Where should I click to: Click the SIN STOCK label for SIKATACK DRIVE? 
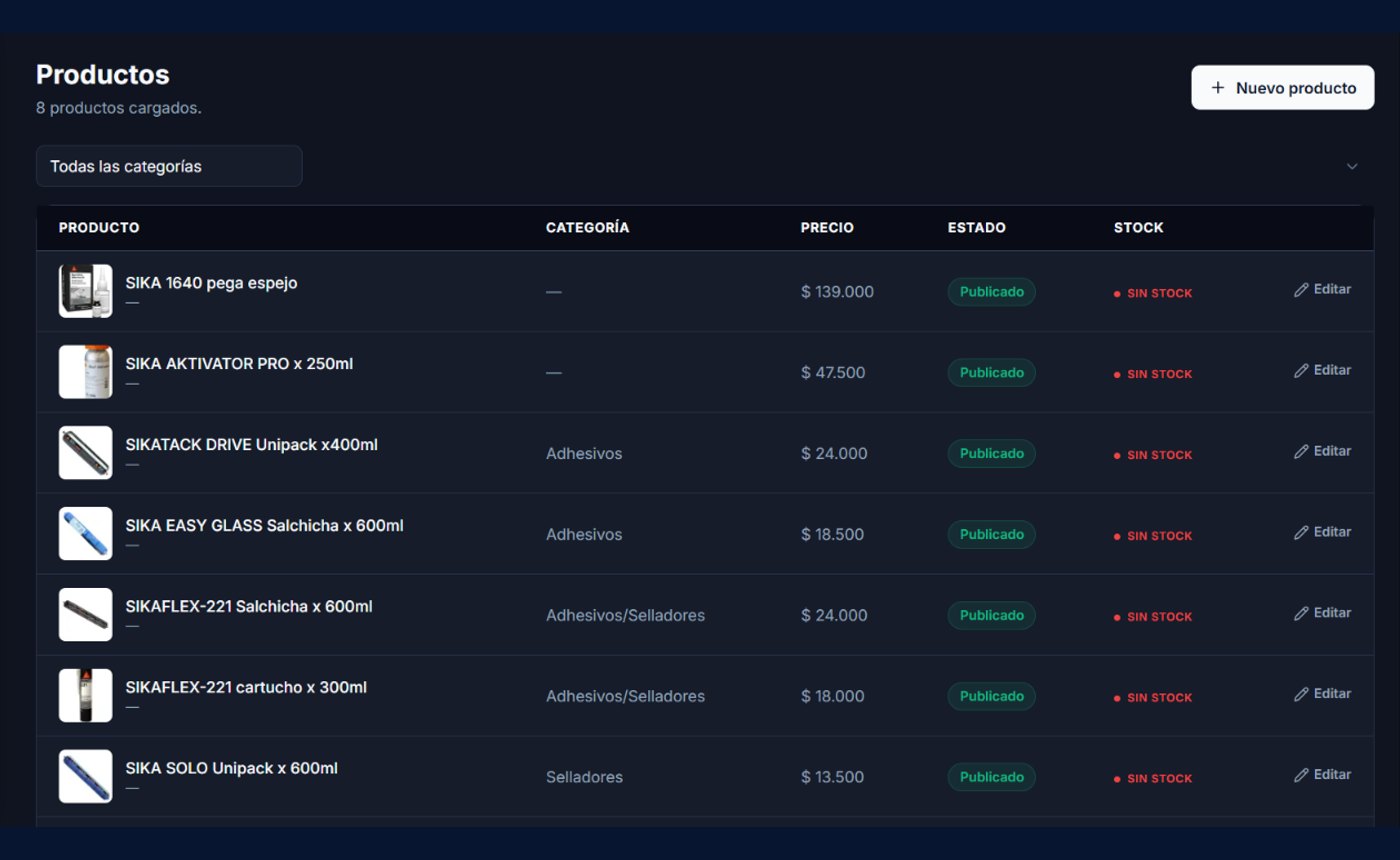pyautogui.click(x=1153, y=456)
